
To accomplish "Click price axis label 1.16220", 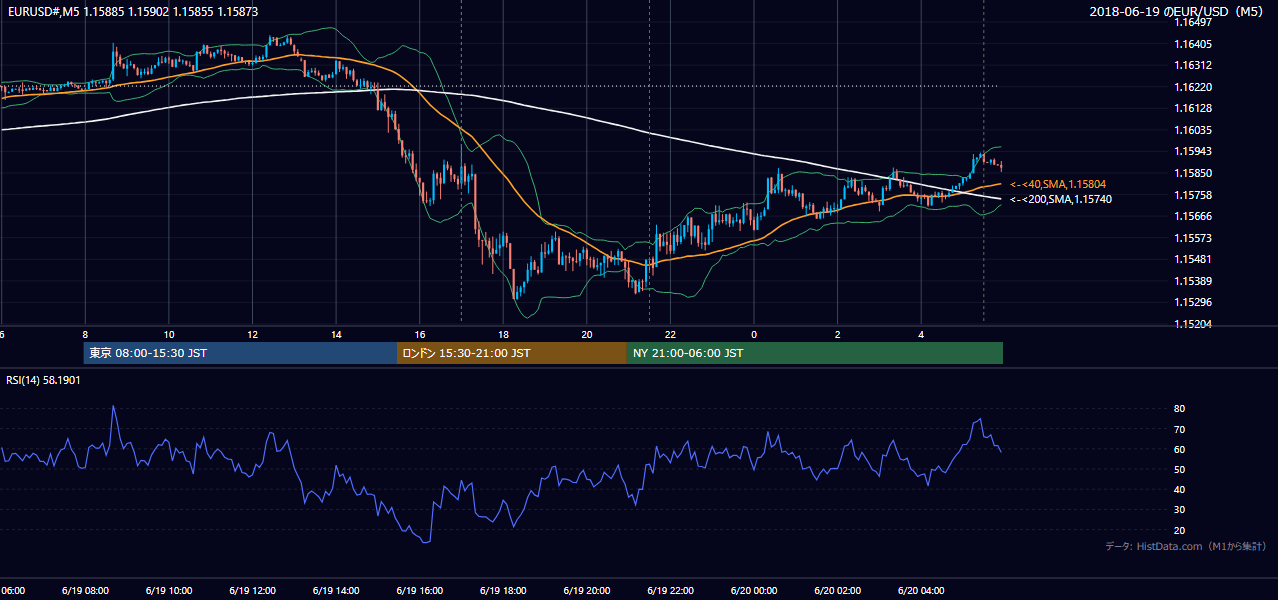I will (1192, 87).
